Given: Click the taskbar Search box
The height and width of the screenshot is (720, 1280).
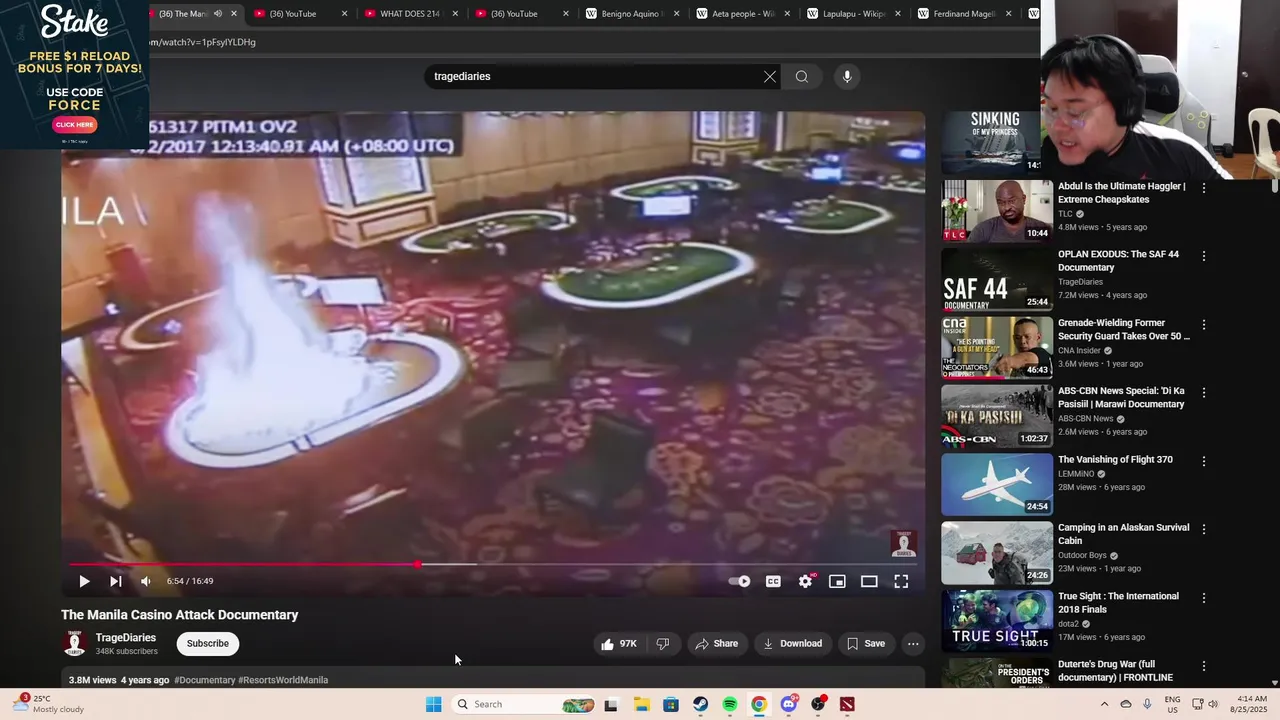Looking at the screenshot, I should click(524, 704).
